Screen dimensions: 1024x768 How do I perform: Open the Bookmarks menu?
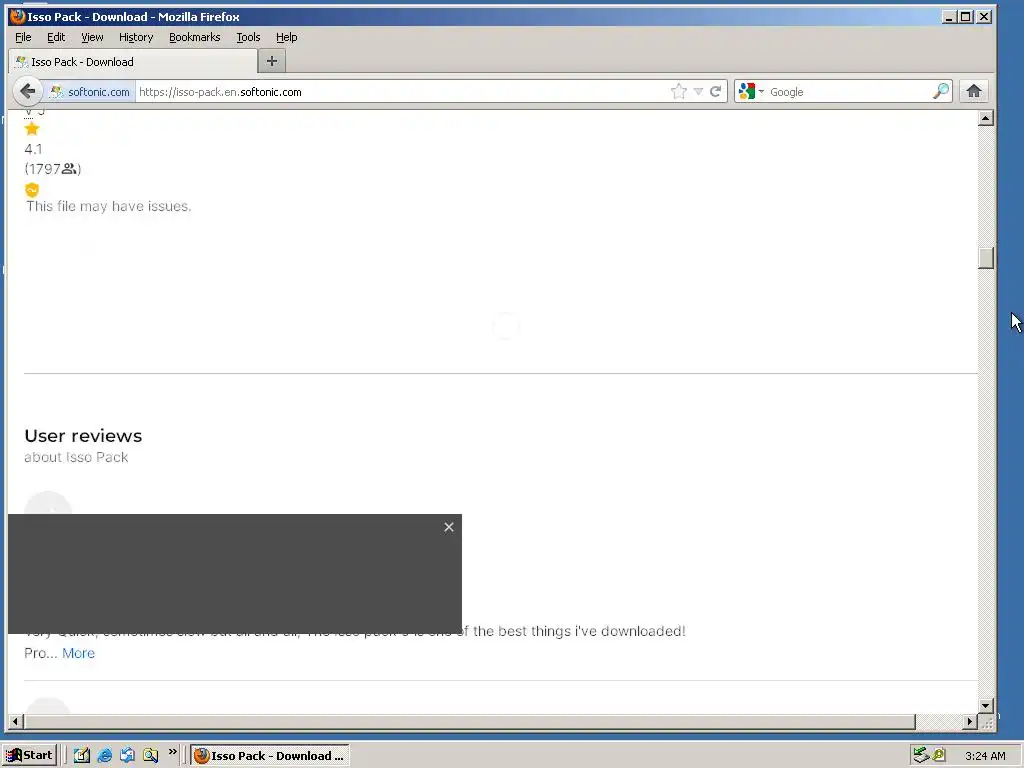tap(195, 37)
